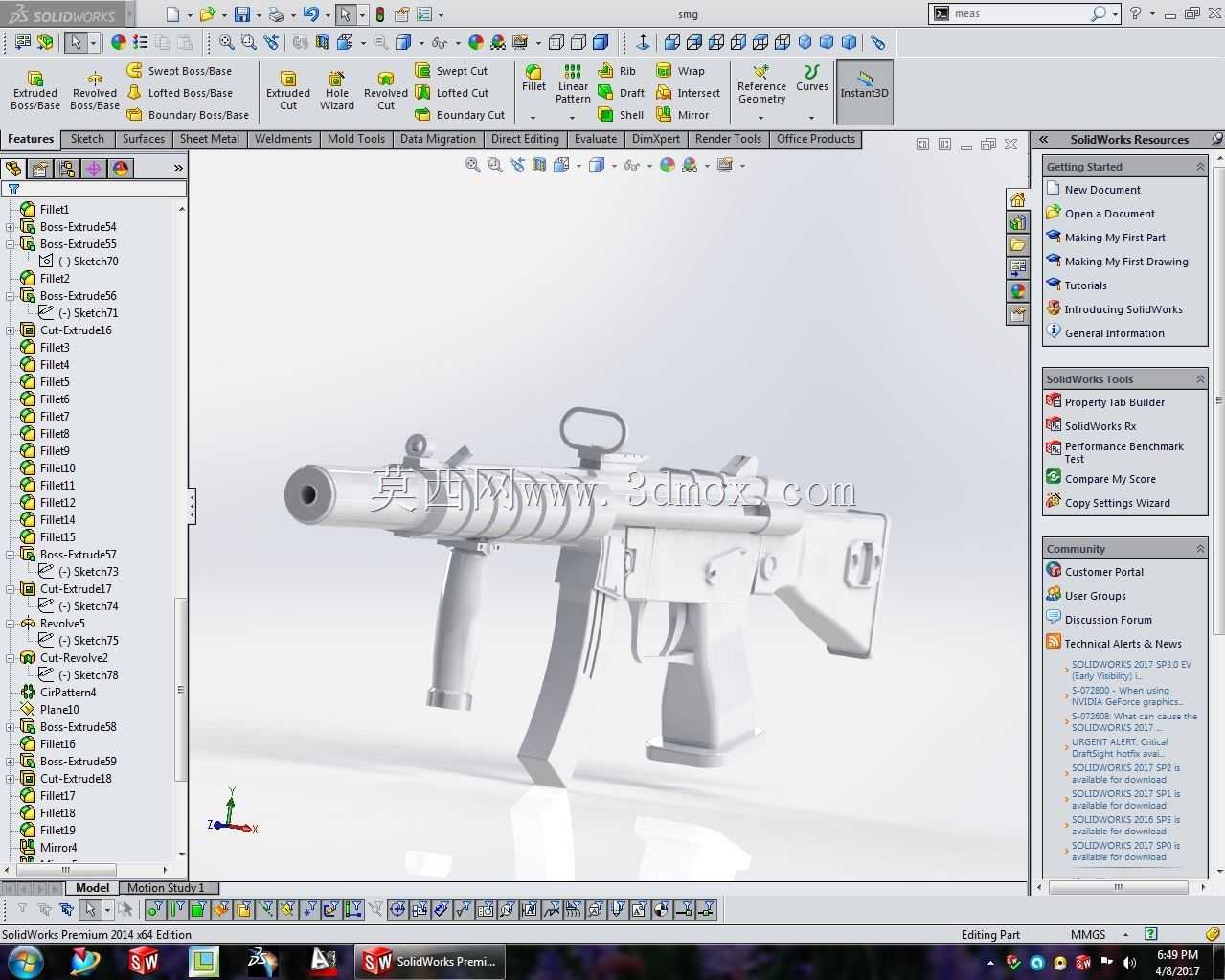Toggle the Instant3D button
The width and height of the screenshot is (1225, 980).
pos(865,92)
